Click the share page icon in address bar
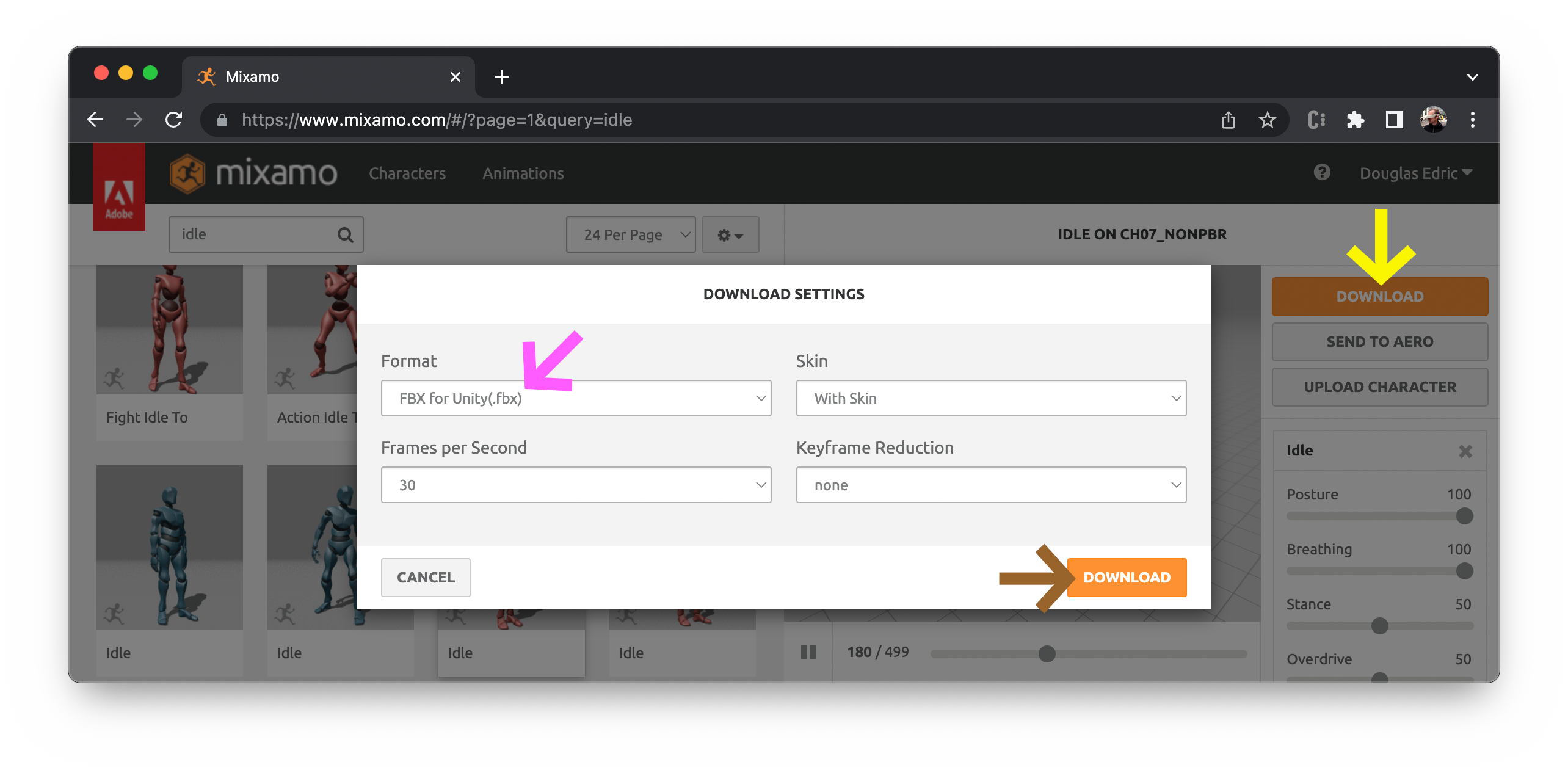Viewport: 1568px width, 773px height. 1229,120
